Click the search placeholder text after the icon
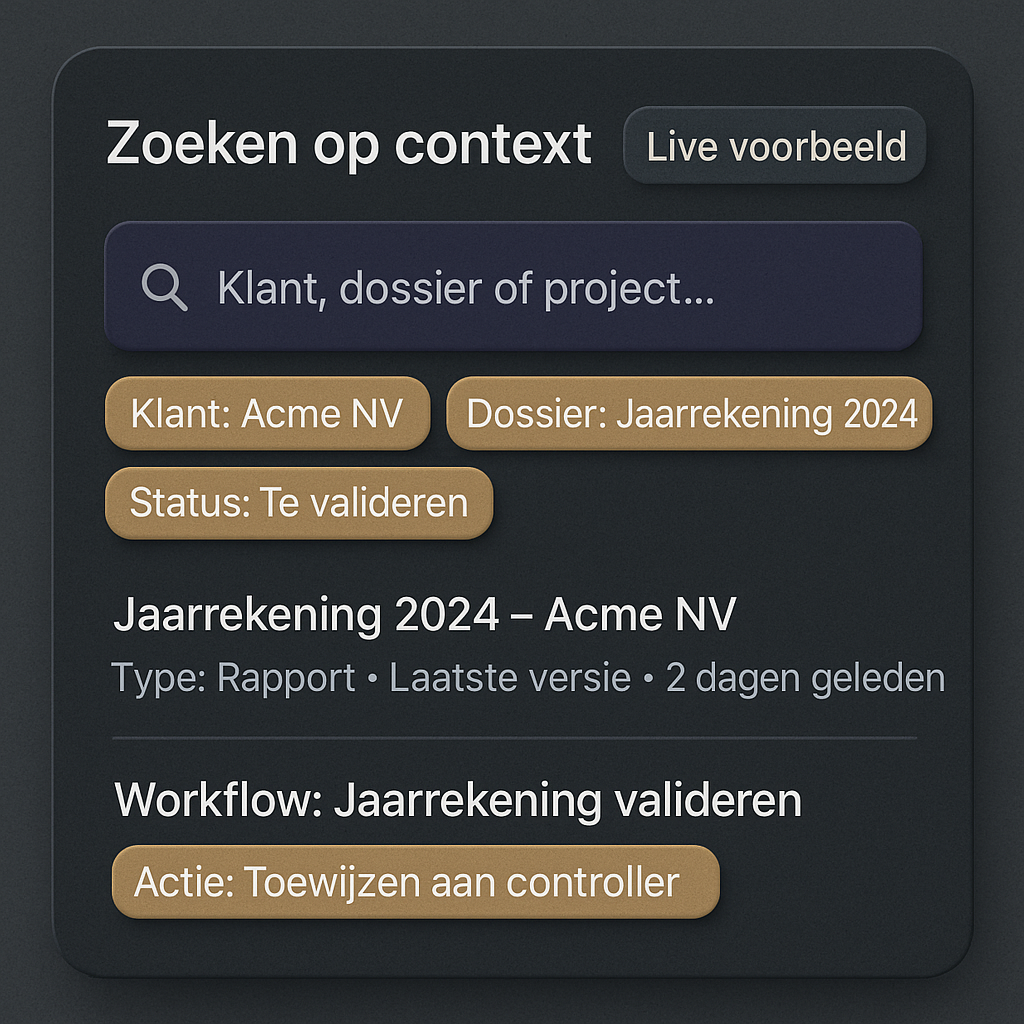 point(466,289)
